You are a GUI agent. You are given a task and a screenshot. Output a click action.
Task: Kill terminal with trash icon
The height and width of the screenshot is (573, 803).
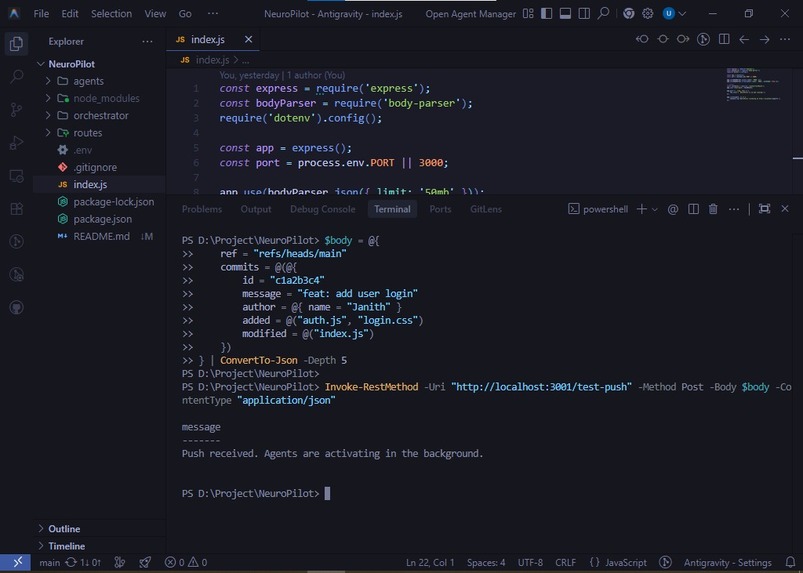pyautogui.click(x=713, y=209)
